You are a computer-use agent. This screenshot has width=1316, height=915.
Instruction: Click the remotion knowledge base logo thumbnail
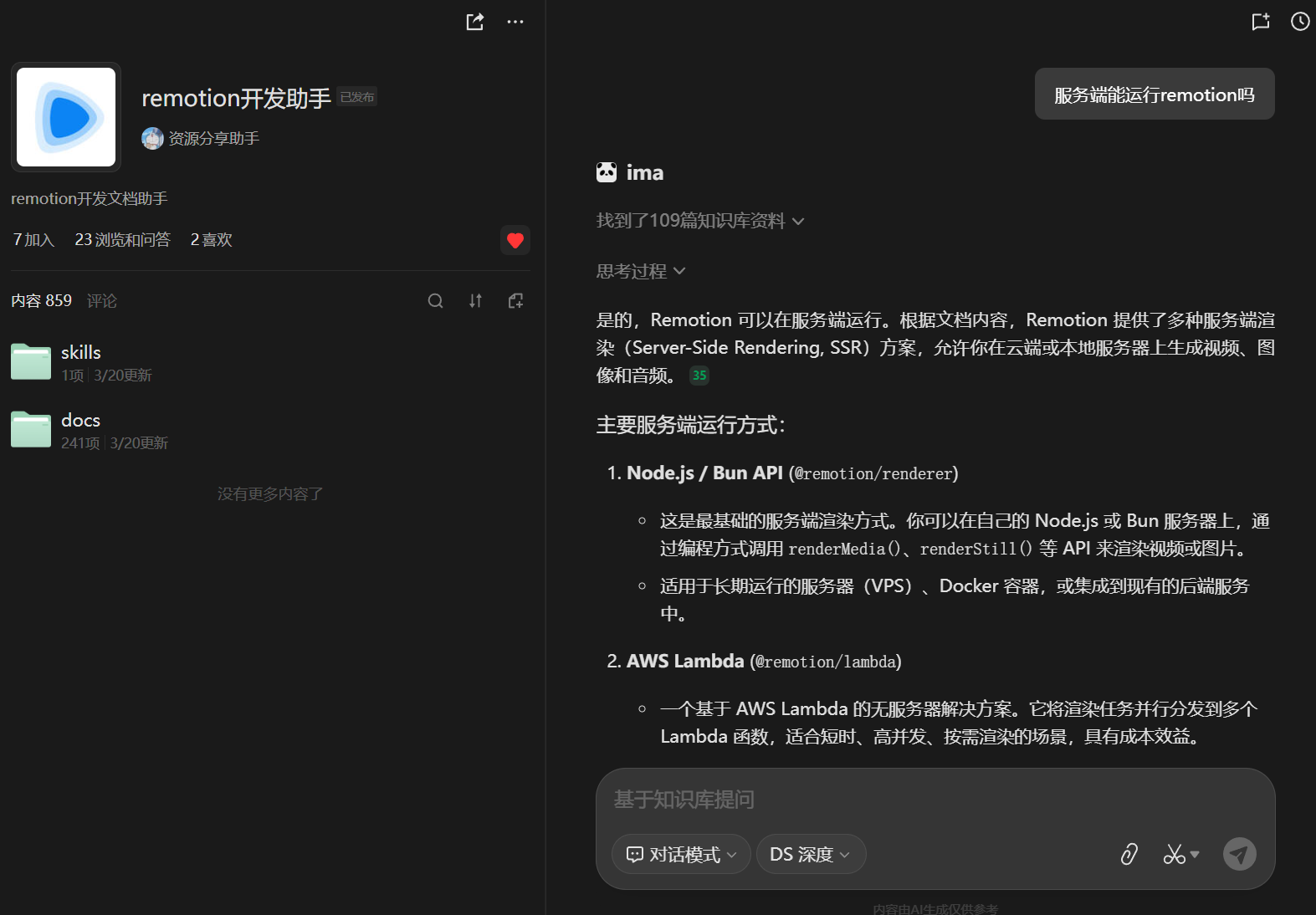point(66,117)
